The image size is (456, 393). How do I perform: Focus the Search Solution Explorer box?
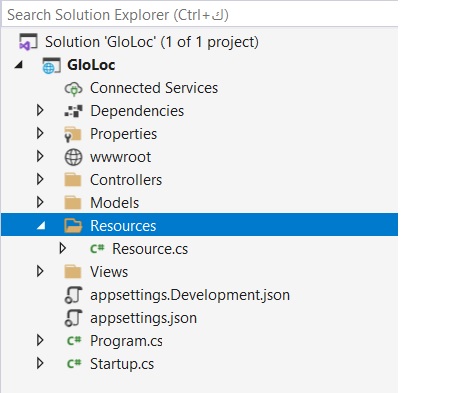(x=199, y=15)
